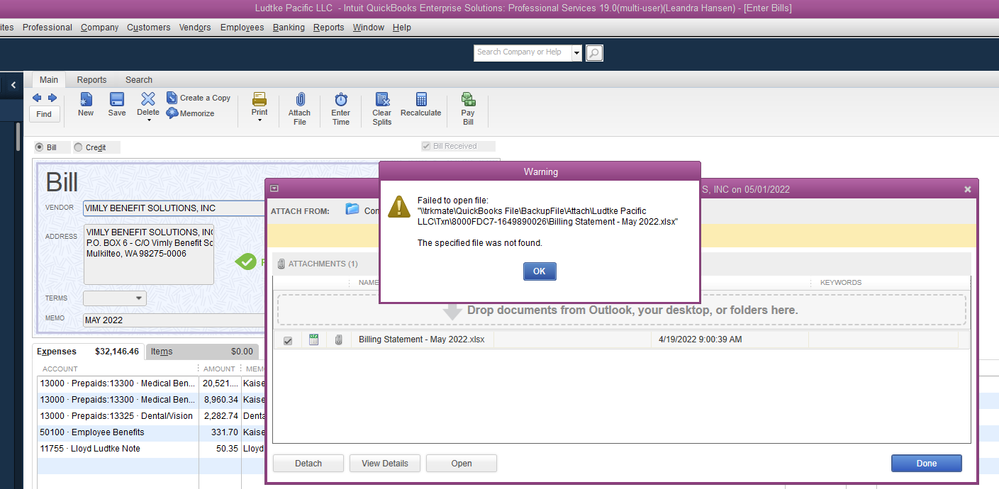Close the attachments window
Viewport: 999px width, 489px height.
968,189
